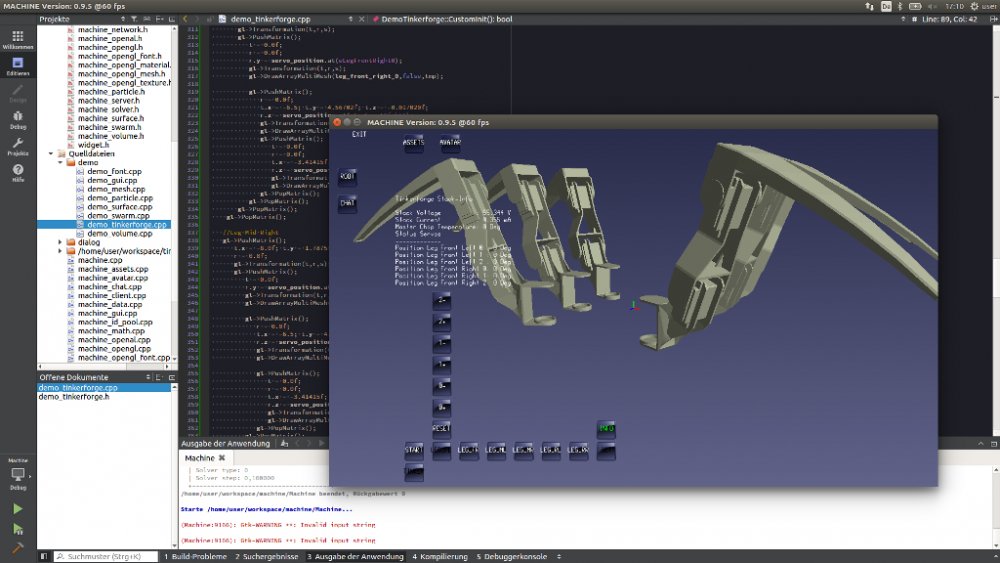Switch to the Ausgabe der Anwendung pane
Screen dimensions: 1000x563
coord(355,557)
